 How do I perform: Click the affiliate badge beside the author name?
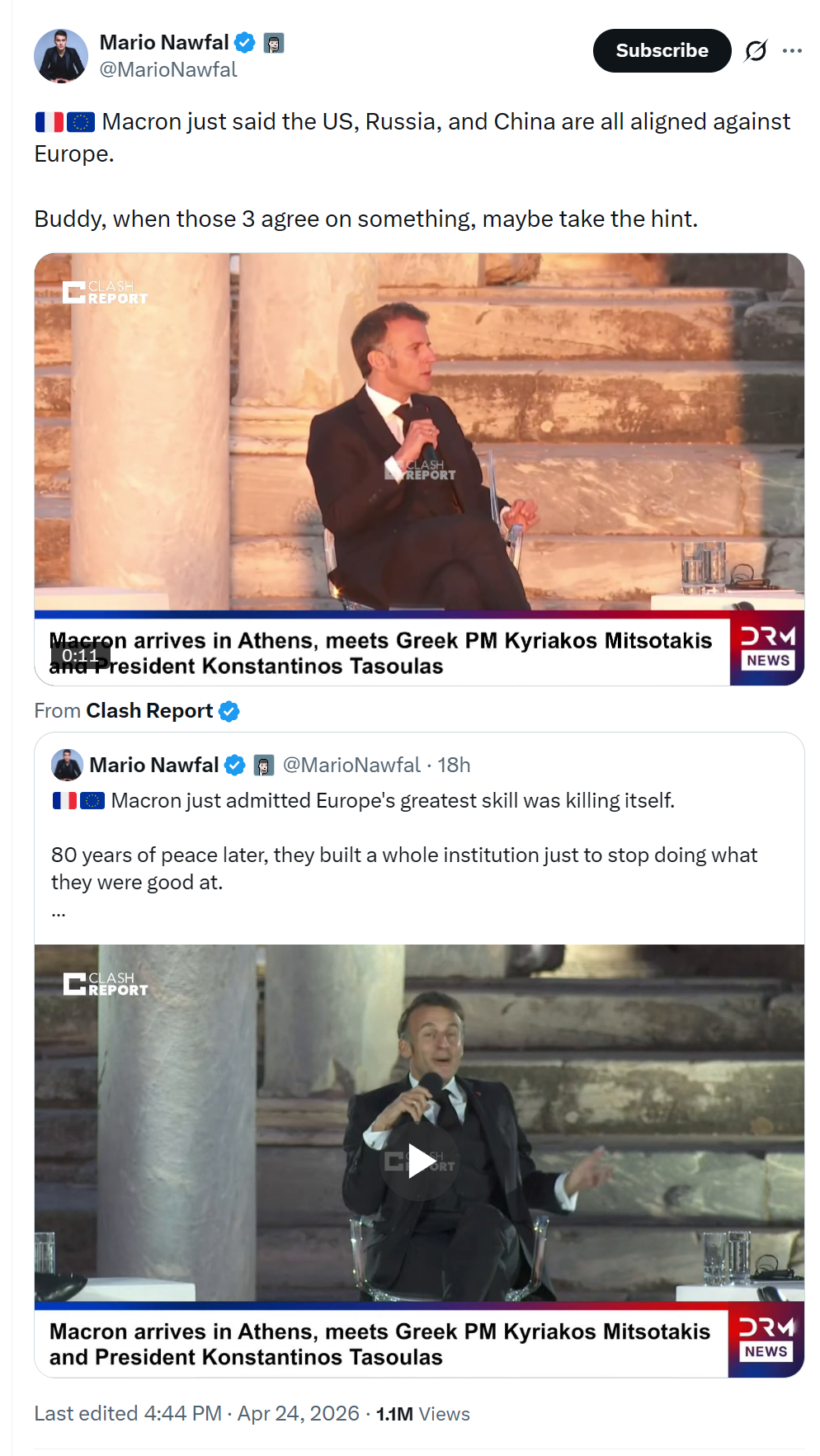274,43
